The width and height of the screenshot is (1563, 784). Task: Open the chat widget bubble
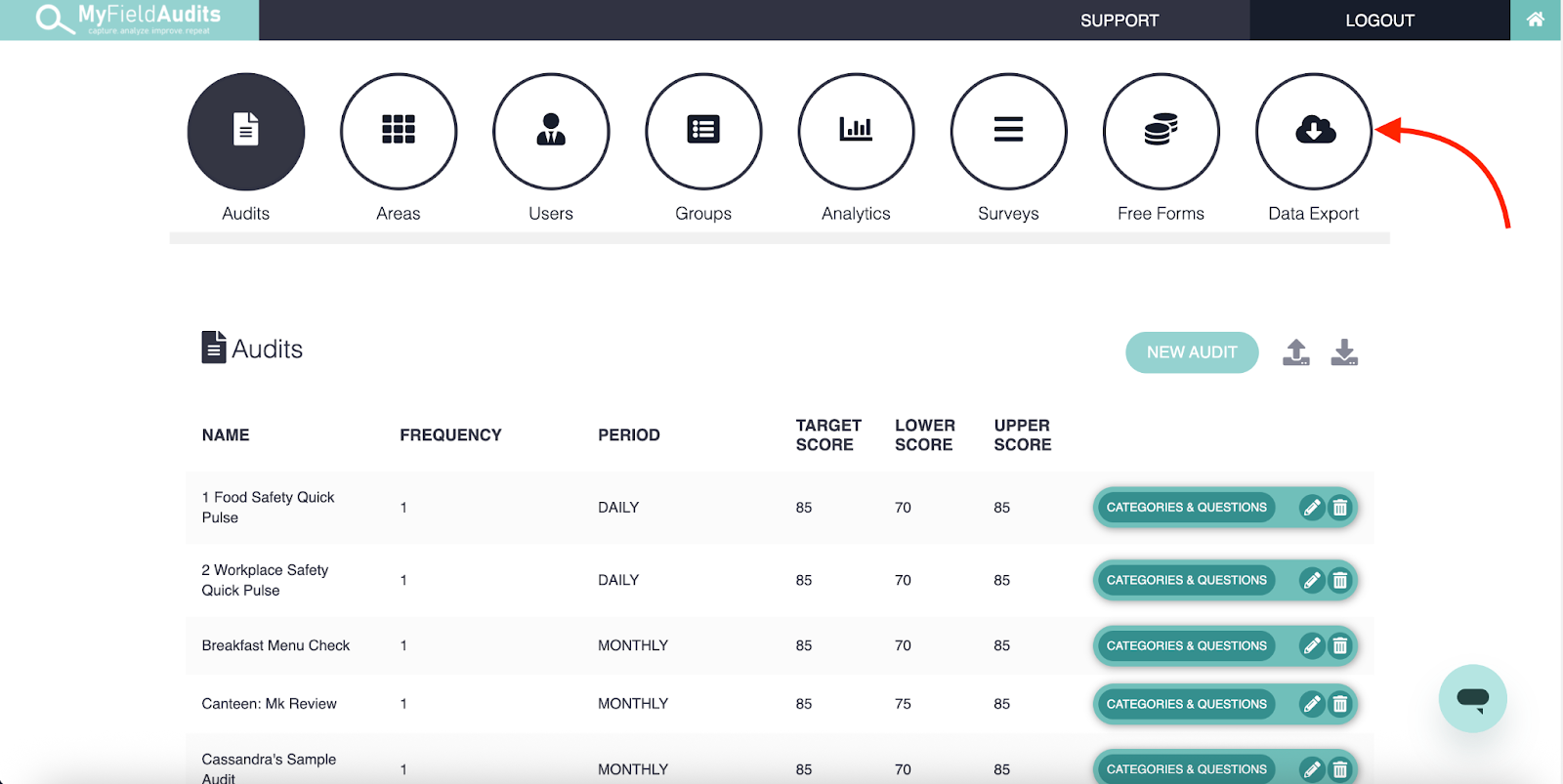1472,698
